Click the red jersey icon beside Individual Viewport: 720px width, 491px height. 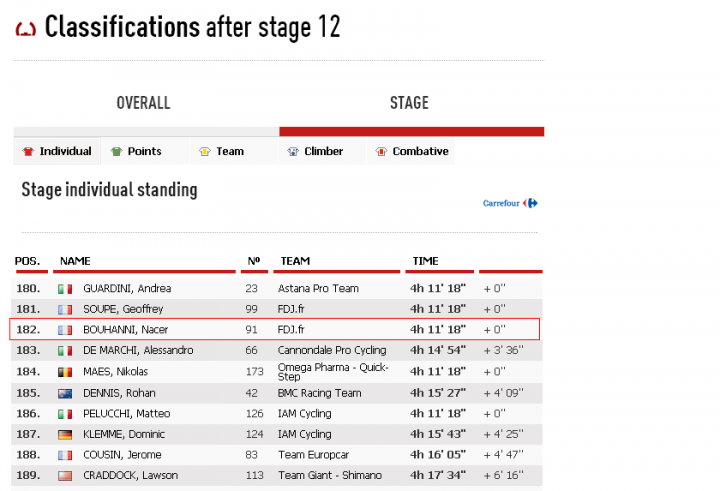coord(27,152)
